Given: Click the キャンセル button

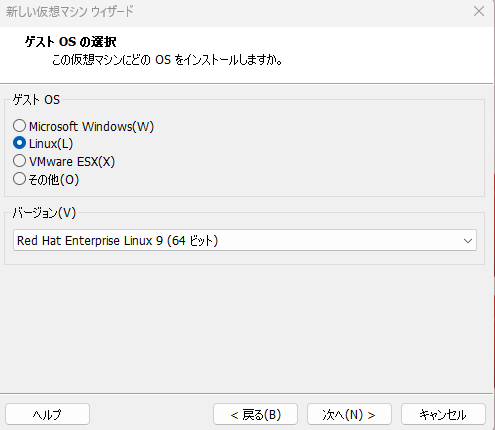Looking at the screenshot, I should (443, 414).
